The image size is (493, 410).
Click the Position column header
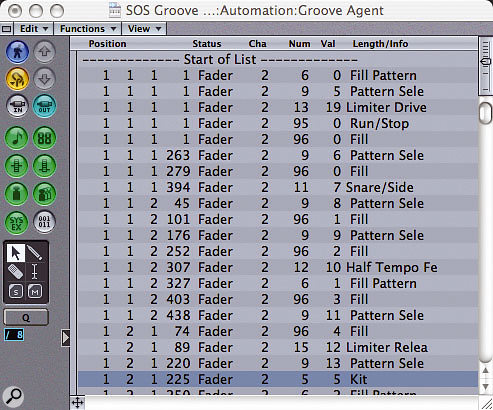pyautogui.click(x=107, y=44)
